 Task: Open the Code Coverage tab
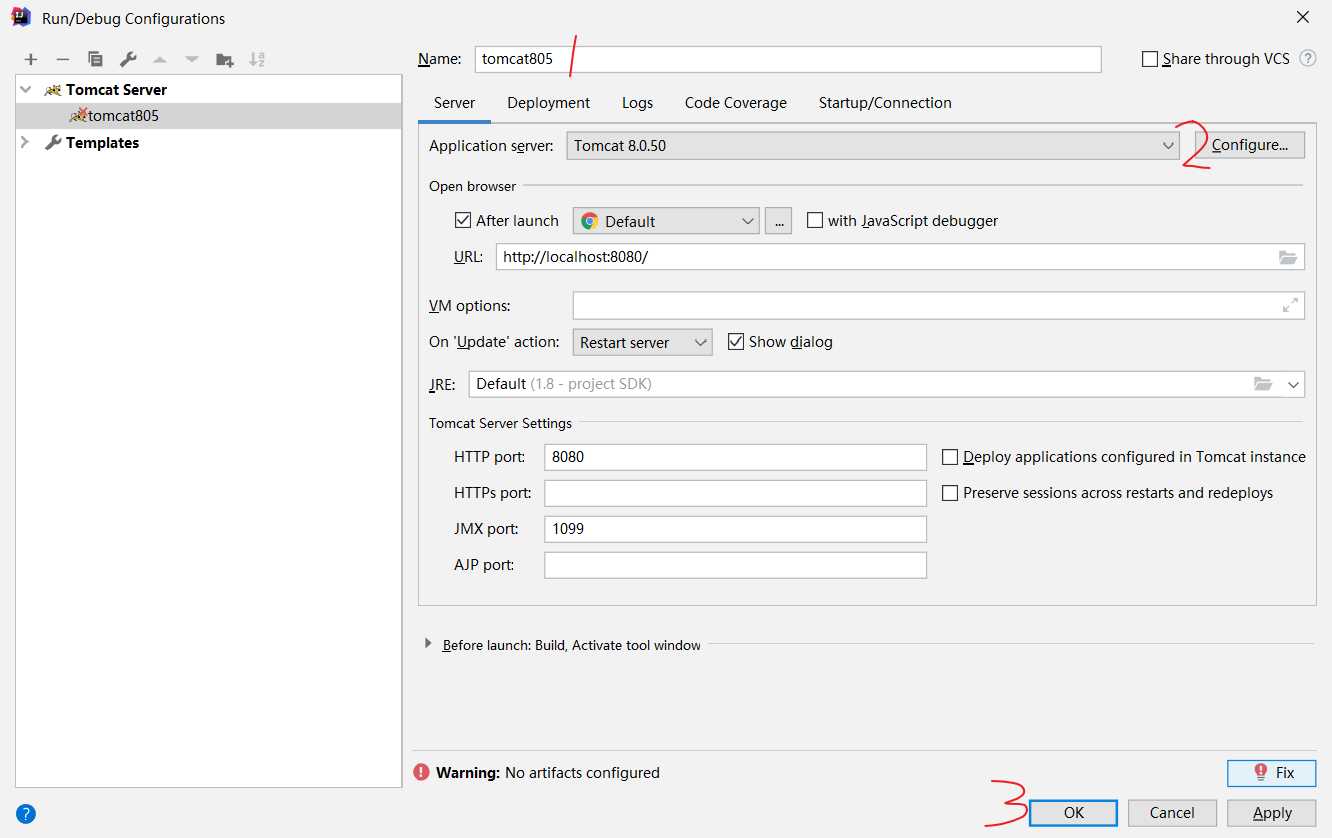click(x=736, y=103)
